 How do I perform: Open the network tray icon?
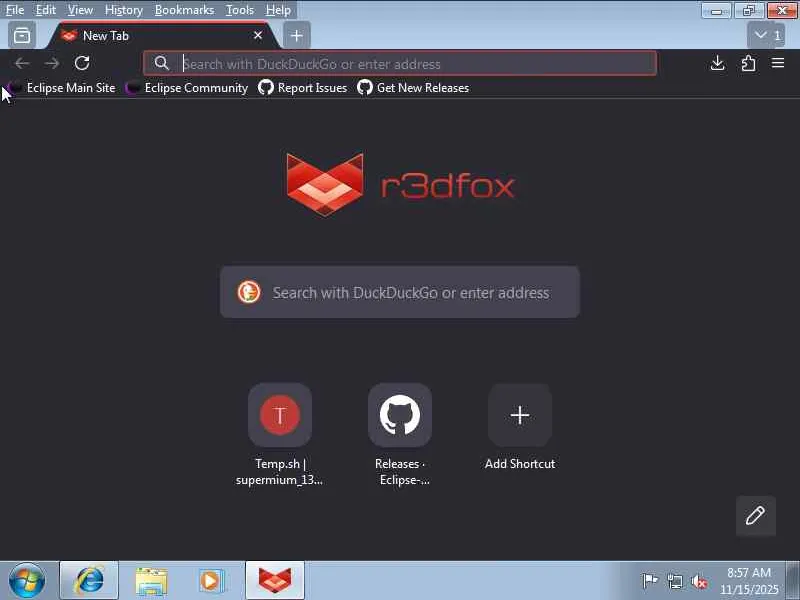pyautogui.click(x=674, y=581)
